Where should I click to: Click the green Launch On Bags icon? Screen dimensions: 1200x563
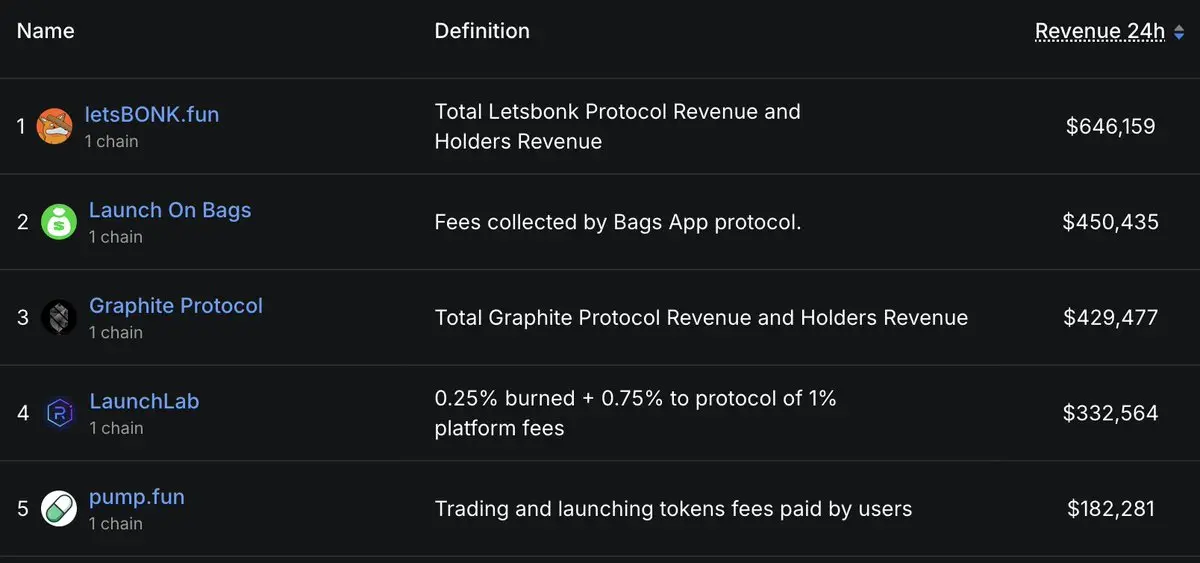[x=58, y=222]
